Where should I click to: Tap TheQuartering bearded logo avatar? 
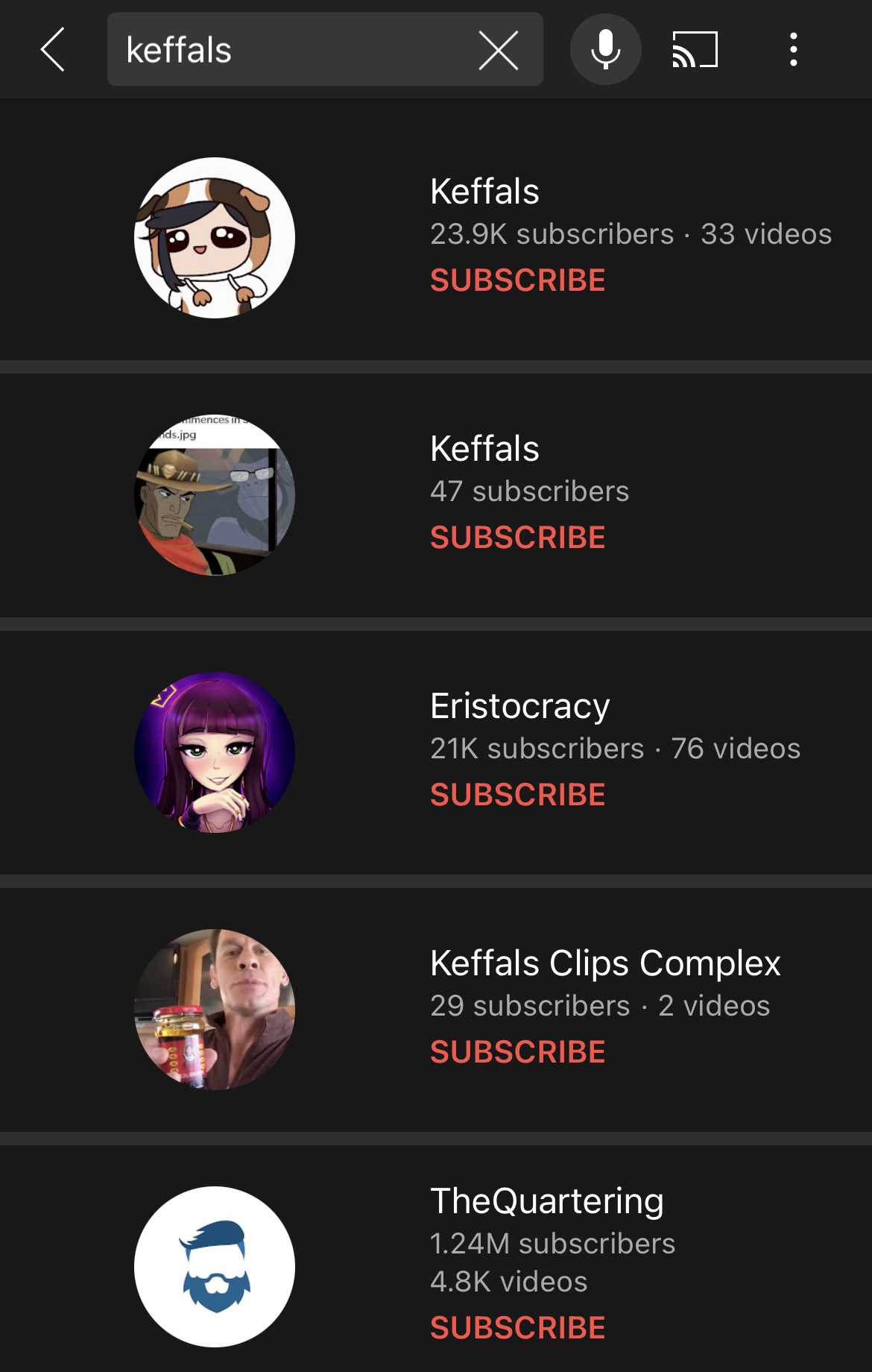tap(215, 1267)
